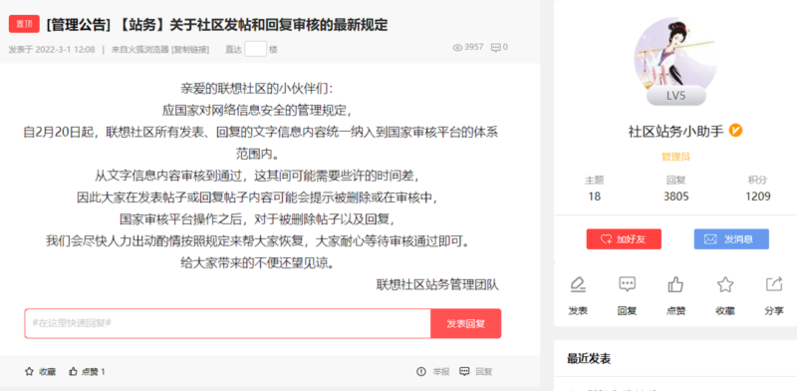Click the 复制链接 copy link text
The width and height of the screenshot is (797, 391).
point(191,49)
